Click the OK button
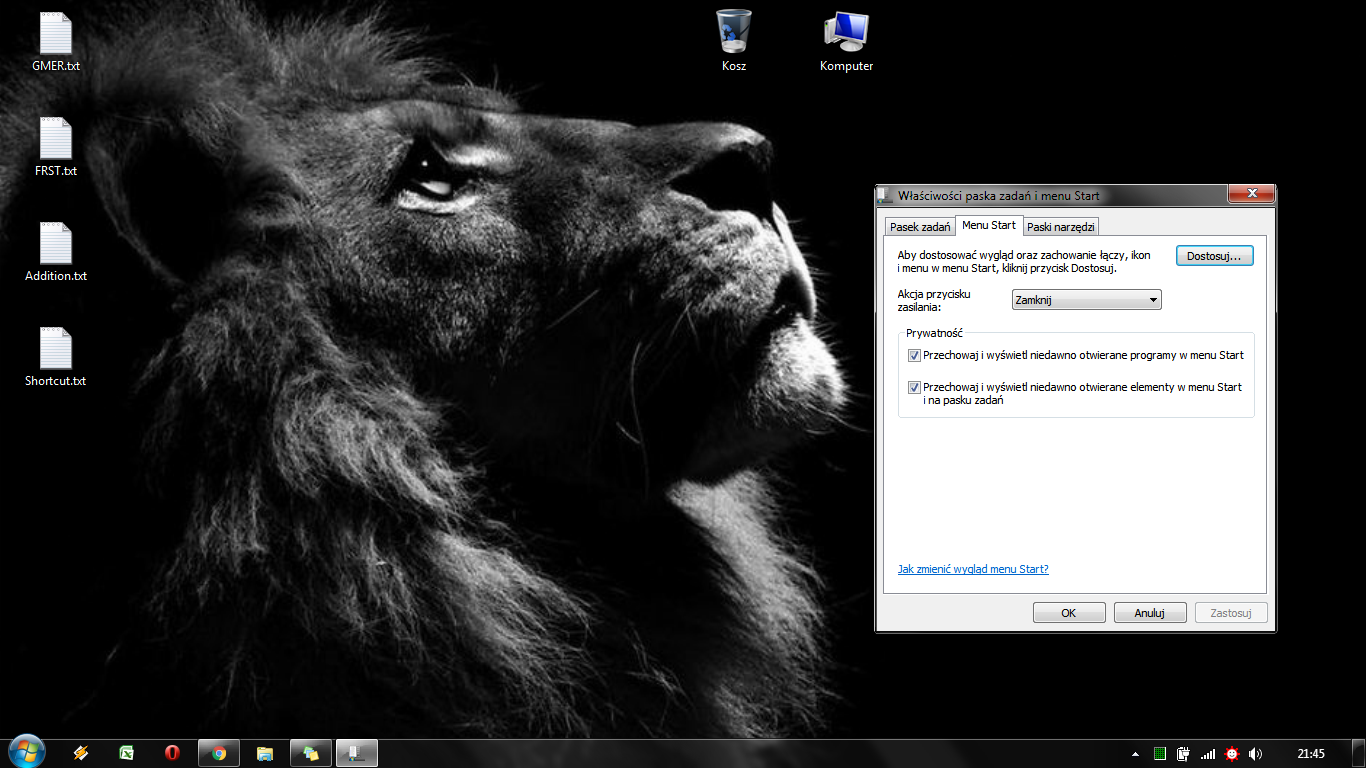The image size is (1366, 768). pyautogui.click(x=1069, y=613)
